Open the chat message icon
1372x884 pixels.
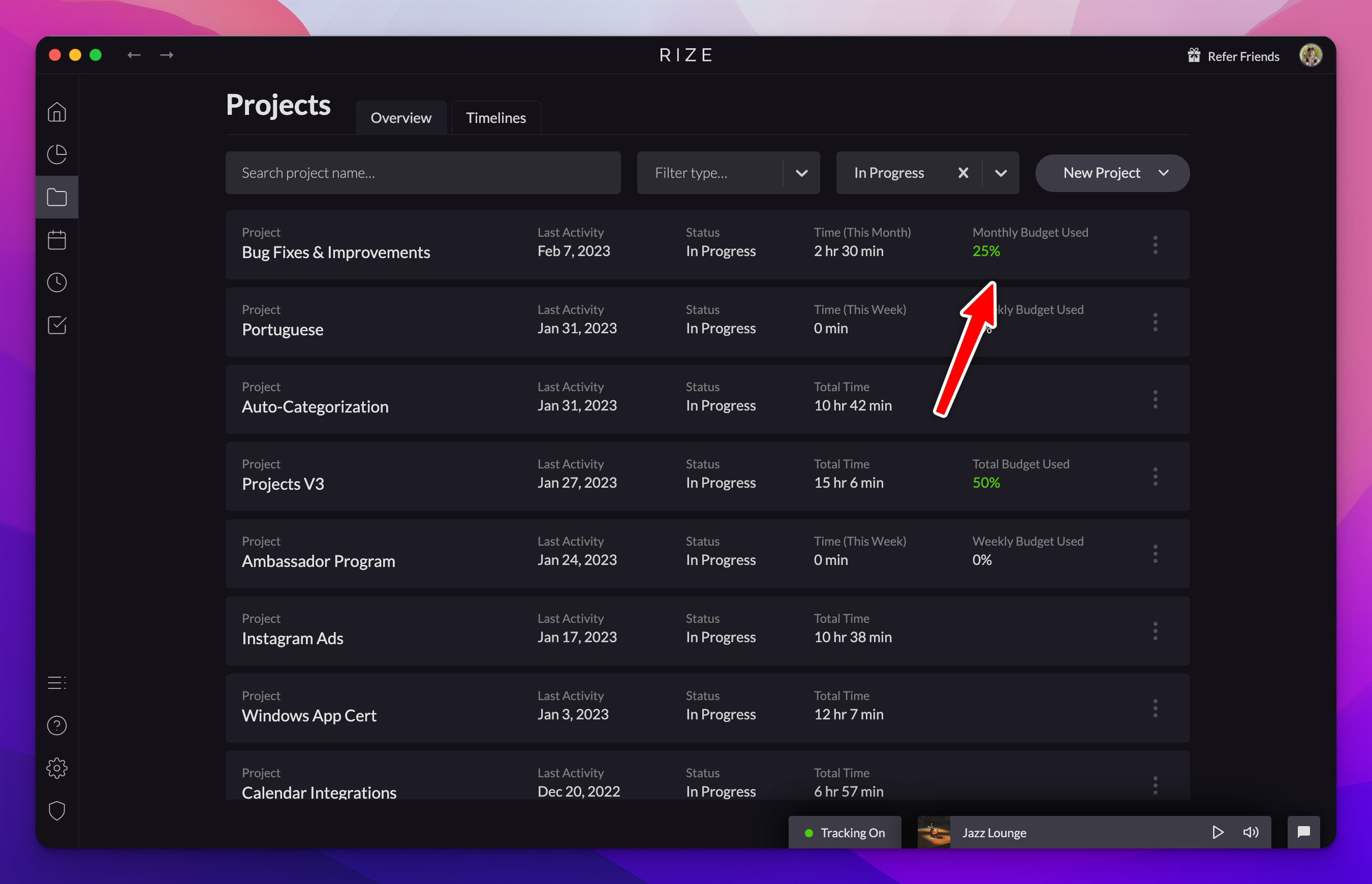(1304, 832)
